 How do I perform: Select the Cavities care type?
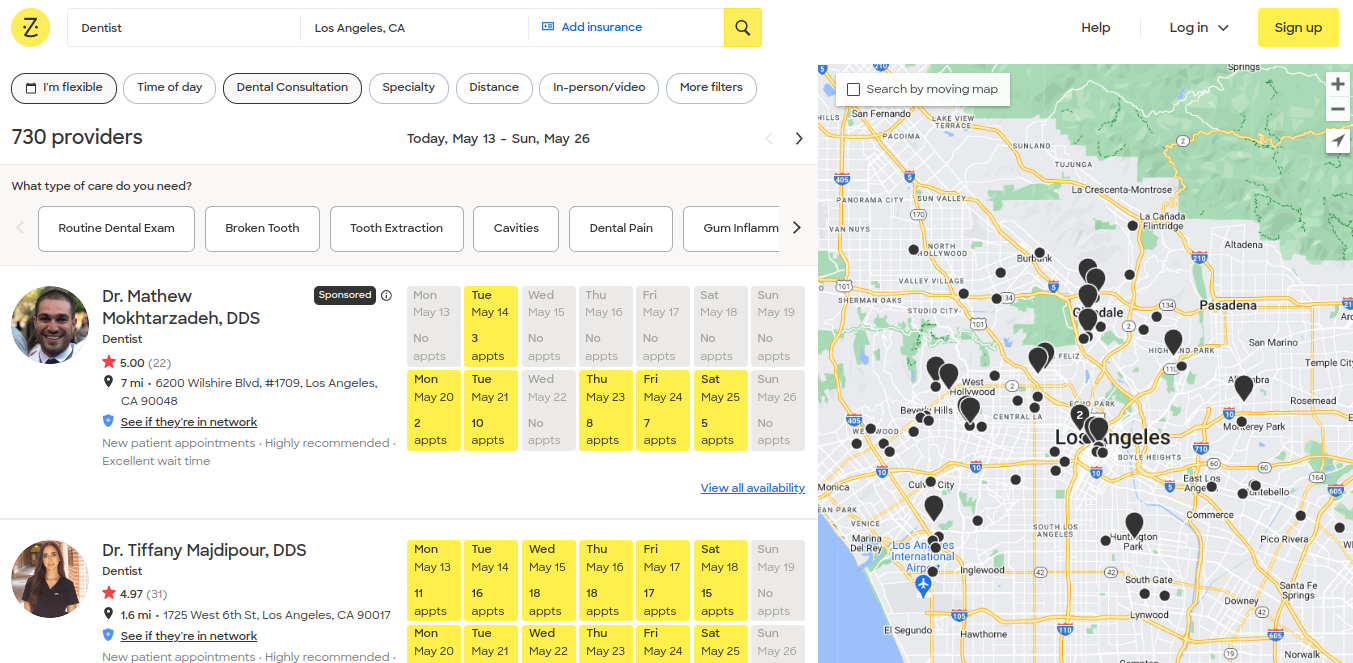(515, 228)
